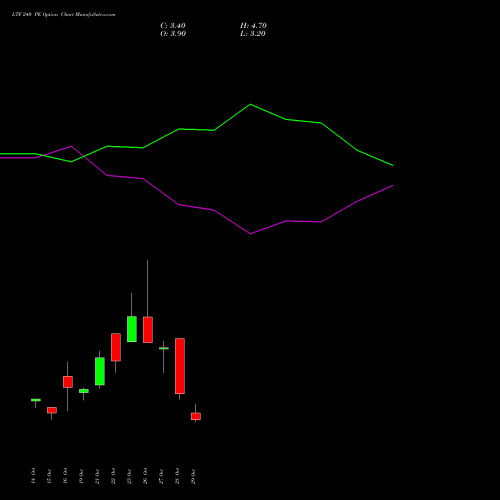
Task: Click the "19 Oct" date axis label
Action: pyautogui.click(x=81, y=476)
